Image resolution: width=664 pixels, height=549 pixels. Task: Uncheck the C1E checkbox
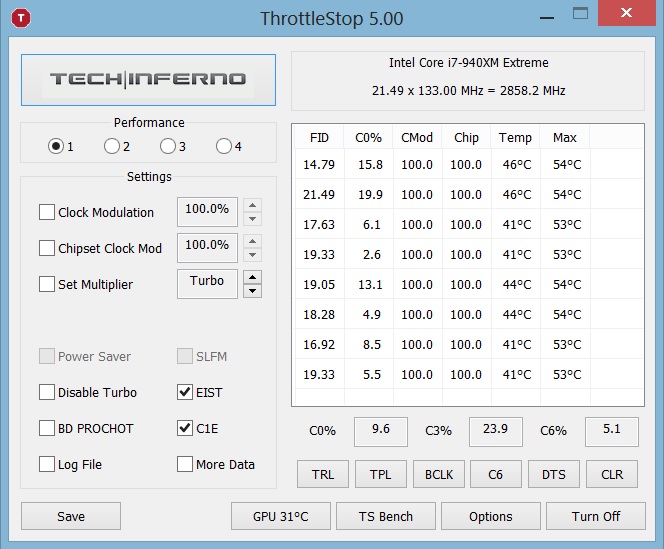tap(185, 428)
